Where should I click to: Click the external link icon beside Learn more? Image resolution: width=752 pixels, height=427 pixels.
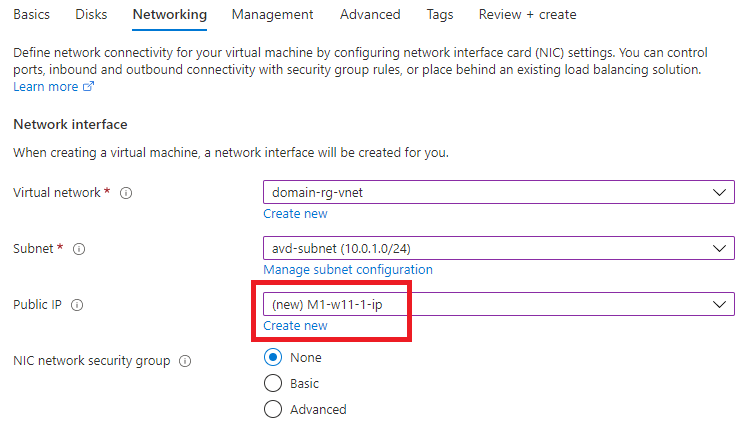coord(88,86)
